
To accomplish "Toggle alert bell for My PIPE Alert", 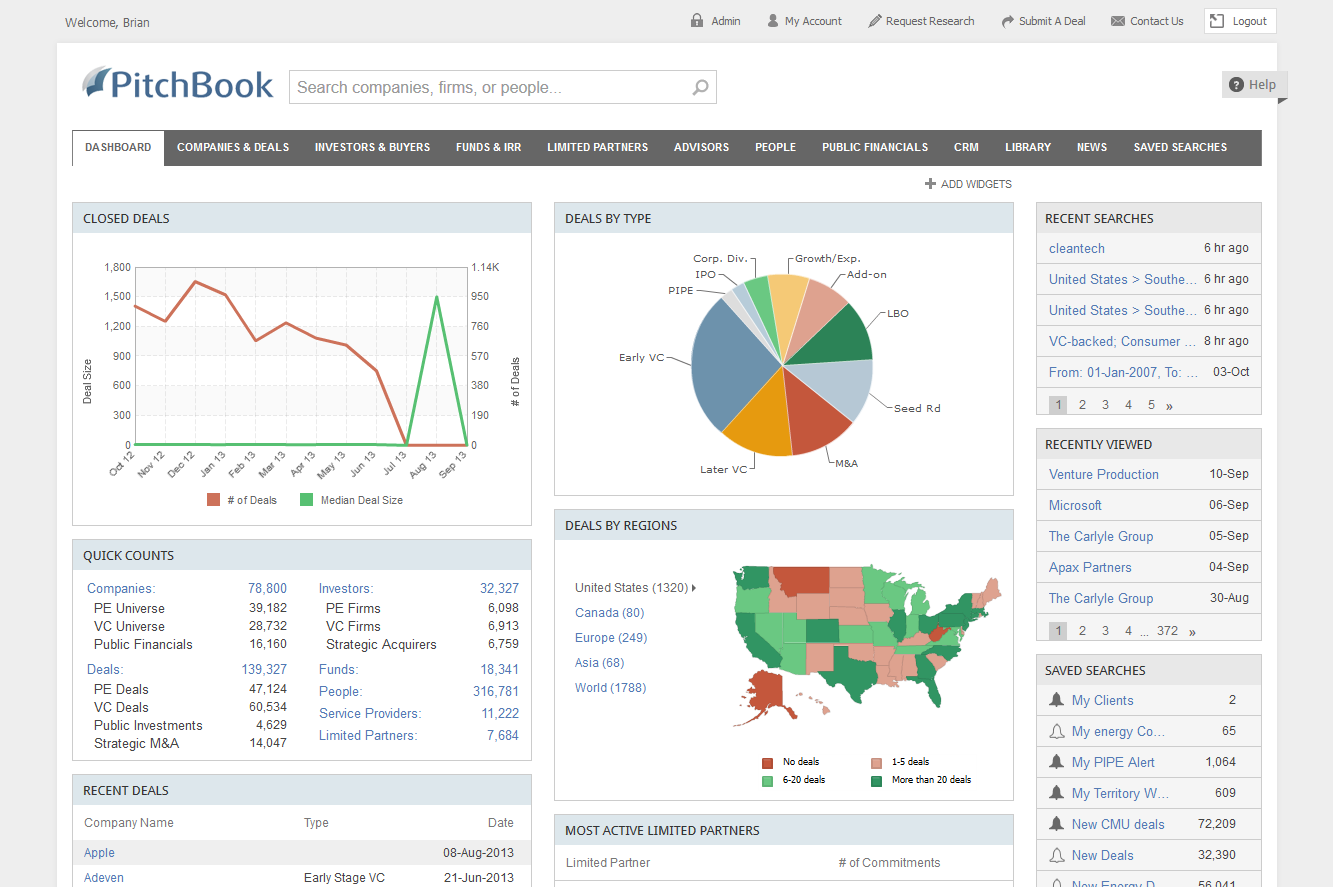I will coord(1056,762).
